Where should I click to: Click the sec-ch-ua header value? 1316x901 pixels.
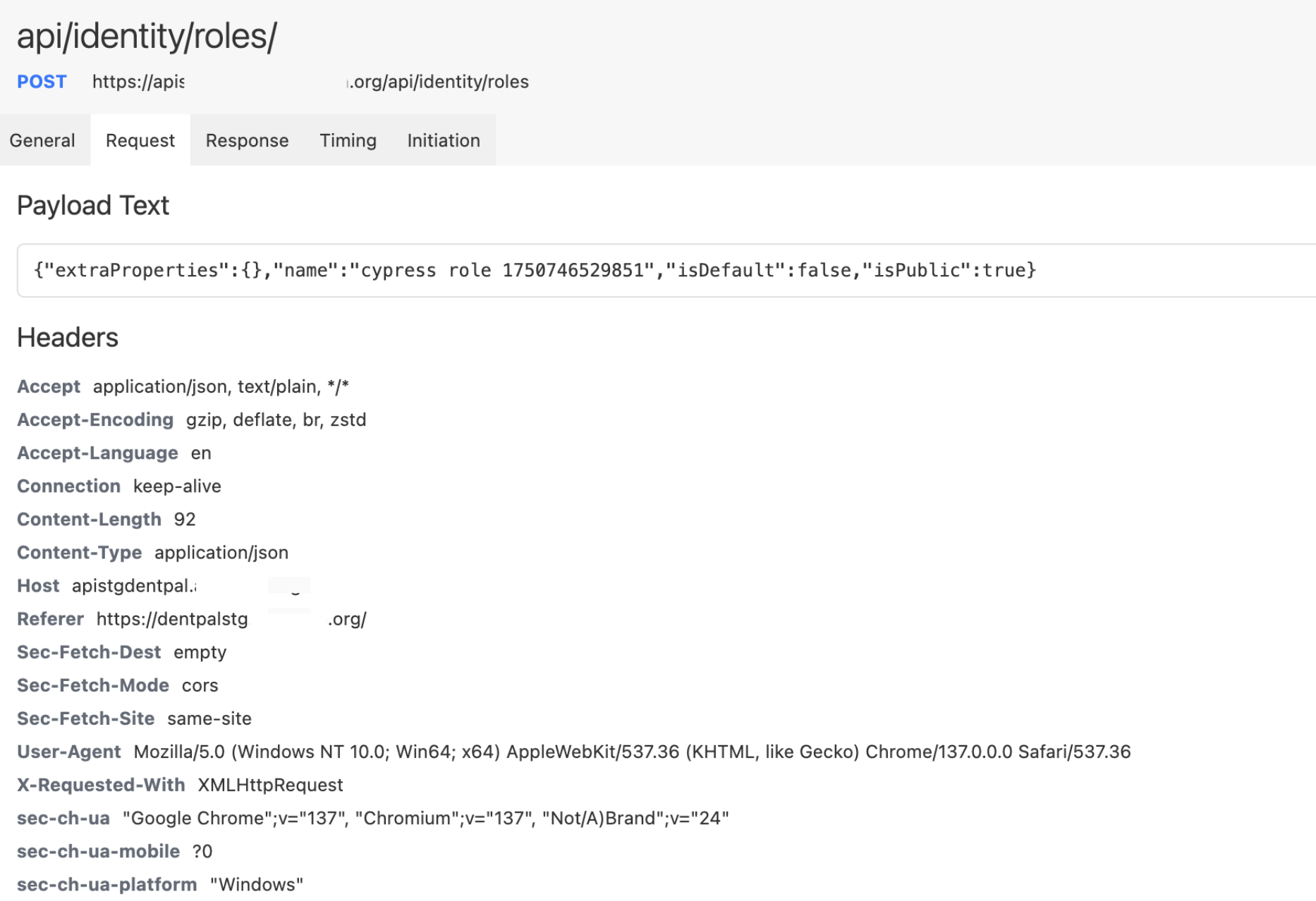tap(425, 818)
